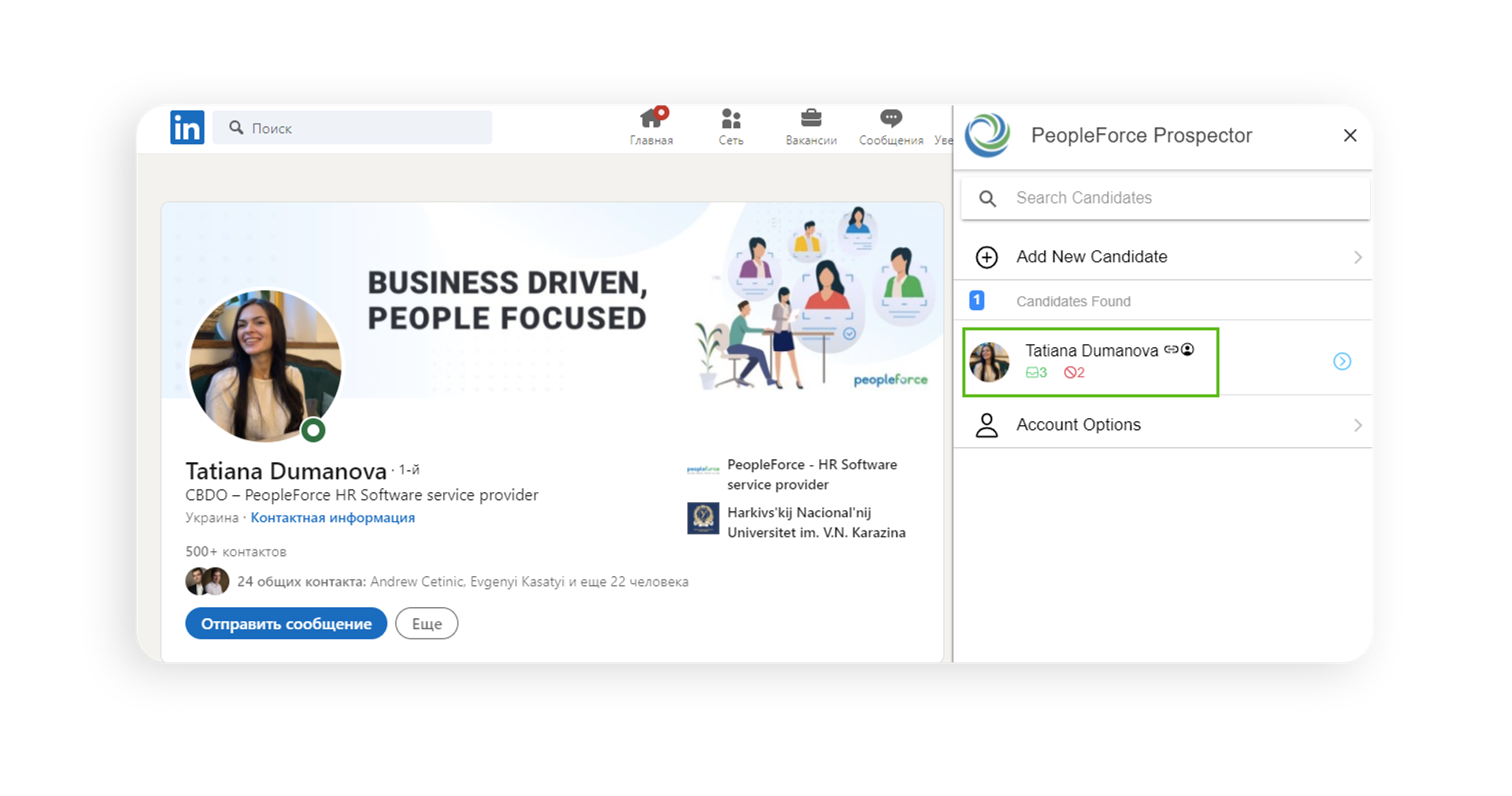Open the Главная home tab

pyautogui.click(x=651, y=128)
